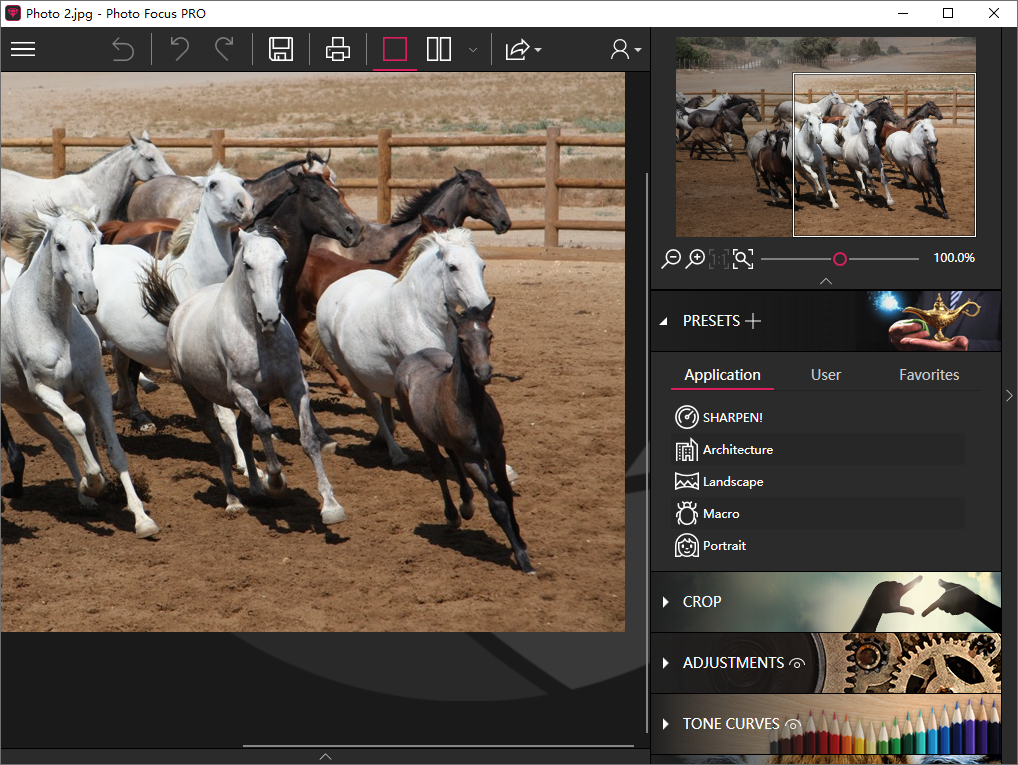Toggle the Adjustments visibility eye
Viewport: 1018px width, 765px height.
tap(797, 663)
